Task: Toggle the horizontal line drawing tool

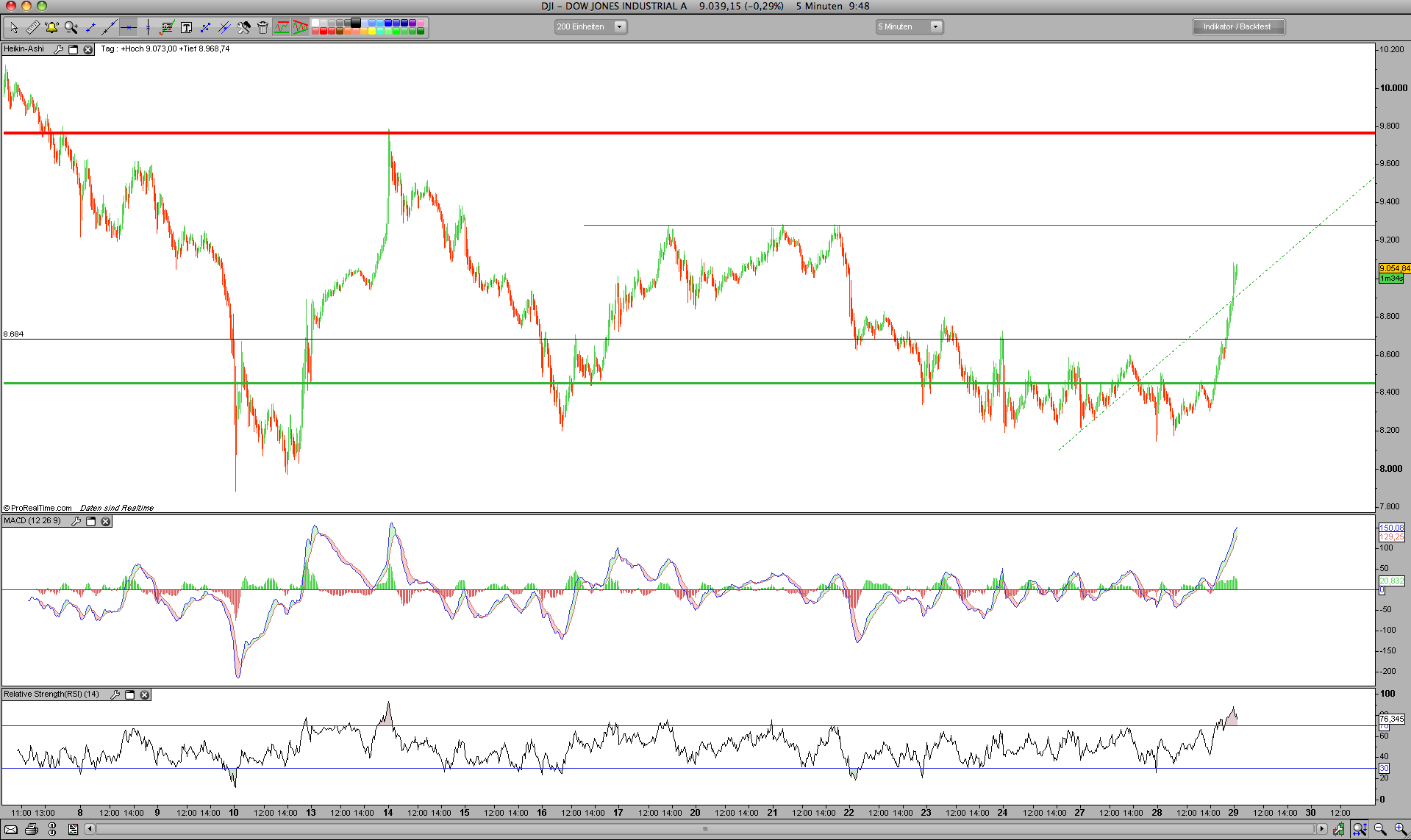Action: pos(128,28)
